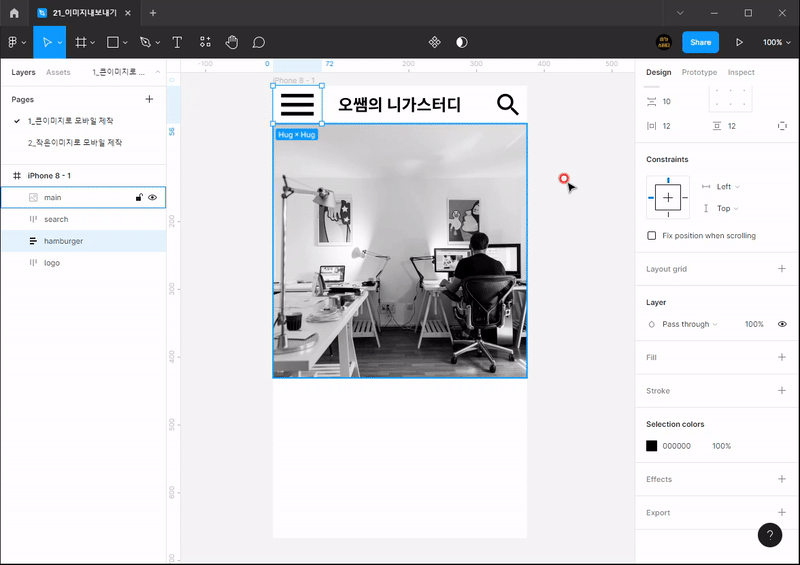The width and height of the screenshot is (800, 565).
Task: Select the hamburger layer
Action: 83,241
